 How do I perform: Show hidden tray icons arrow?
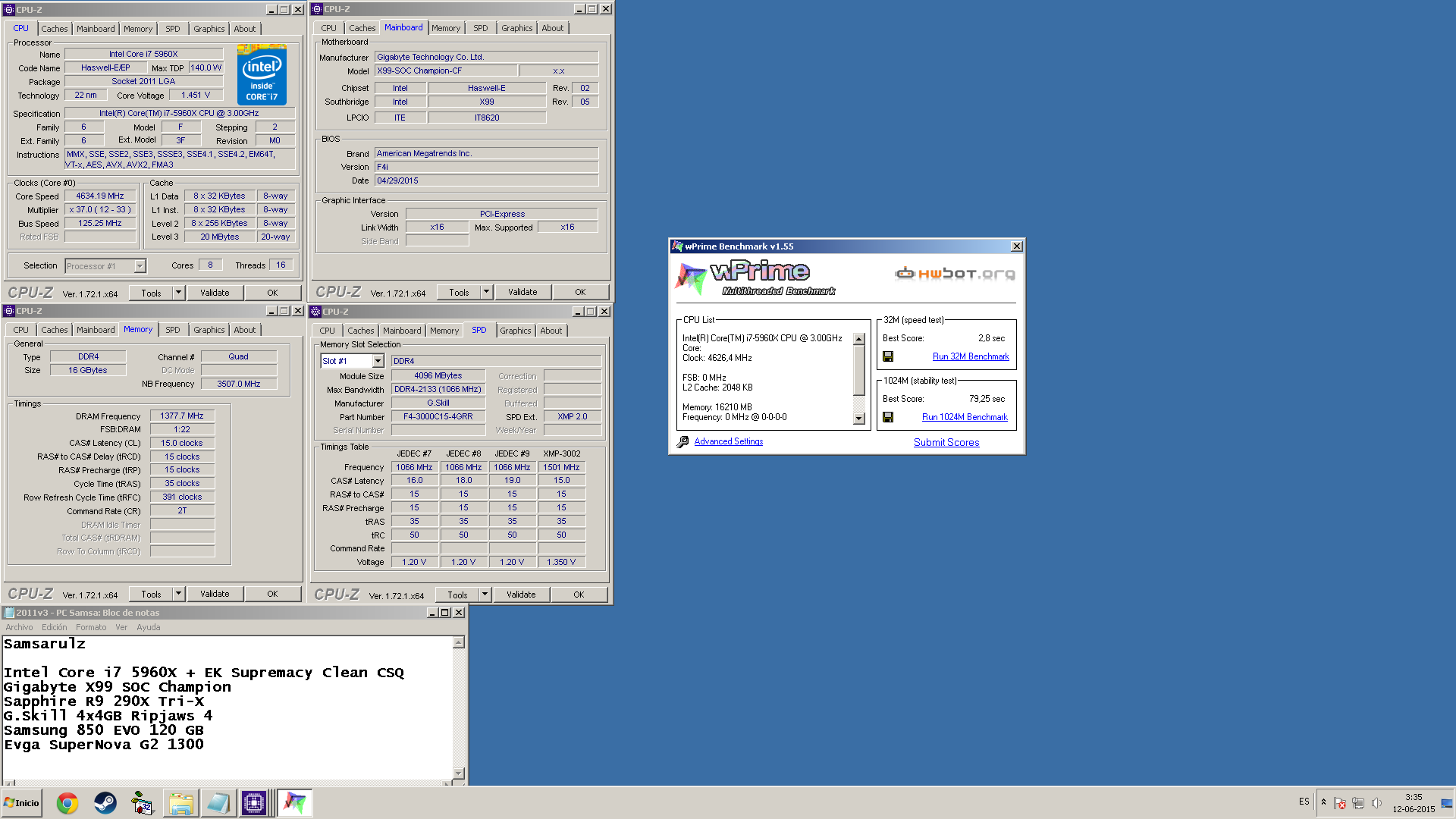(x=1324, y=802)
